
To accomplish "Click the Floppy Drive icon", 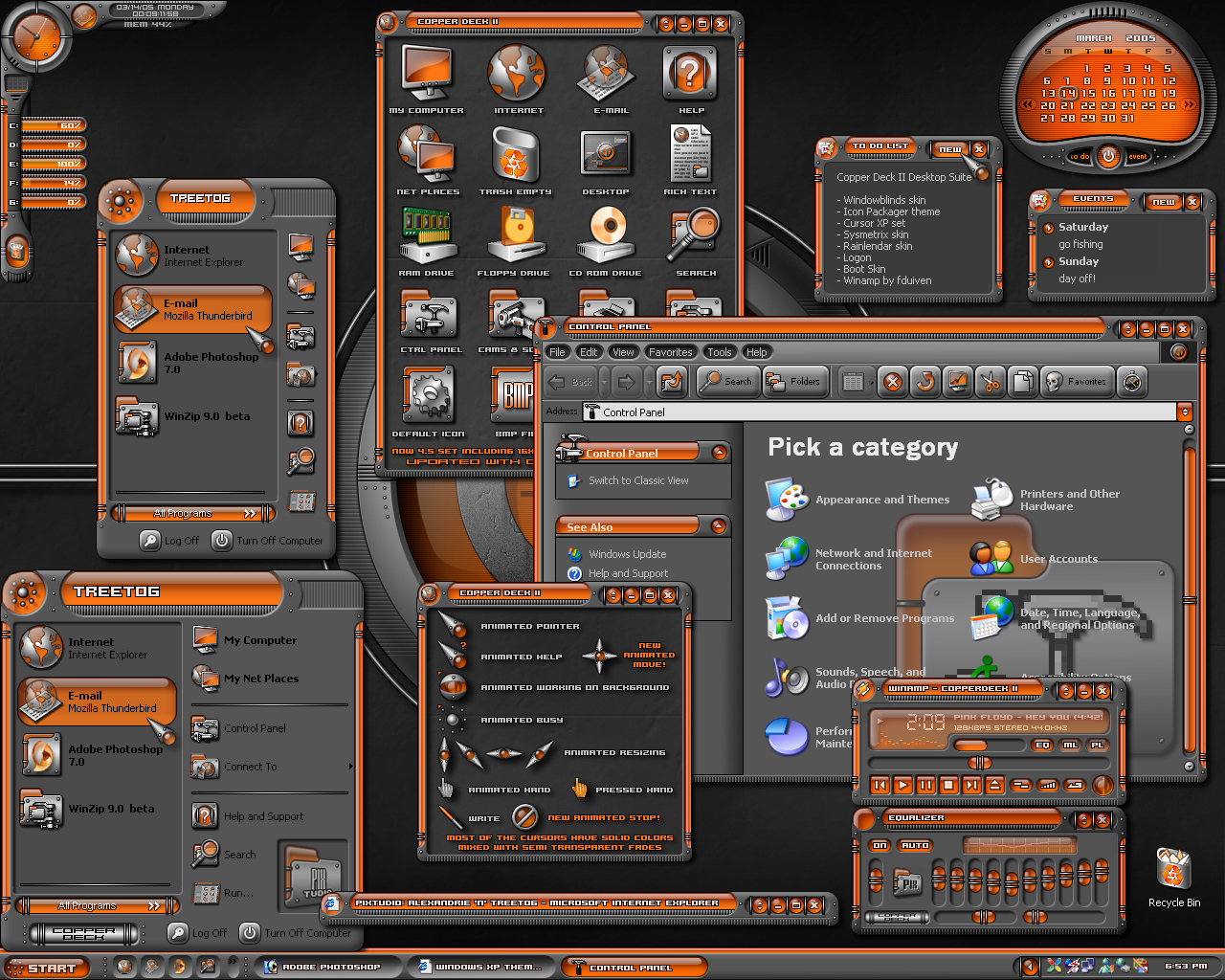I will 516,235.
